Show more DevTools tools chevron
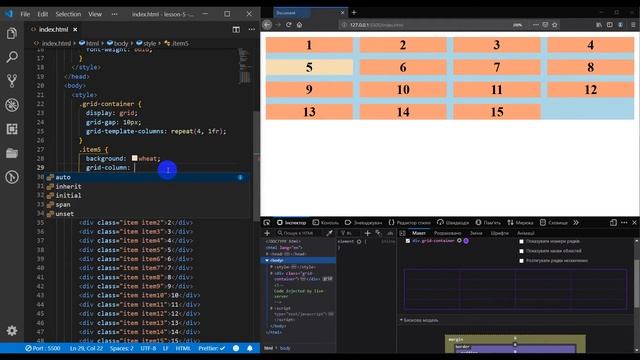This screenshot has width=640, height=360. point(576,222)
